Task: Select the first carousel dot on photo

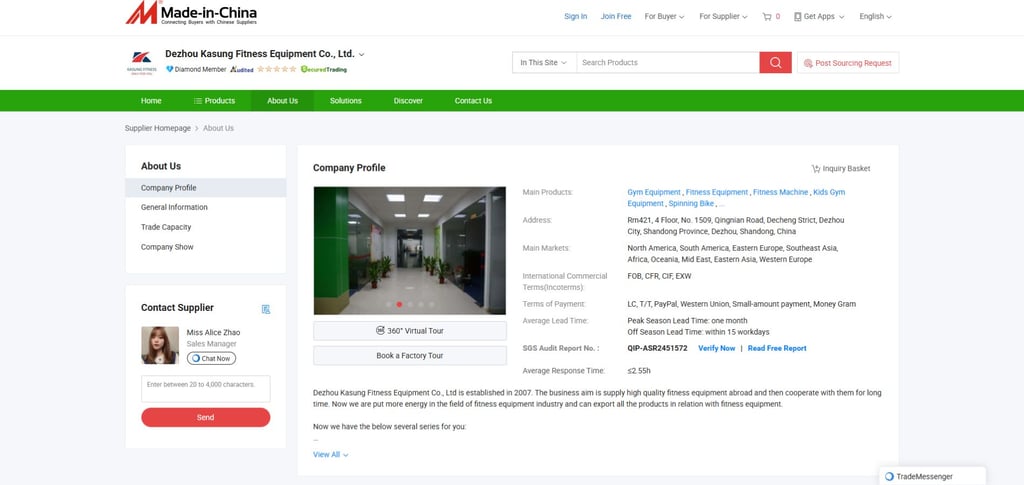Action: pyautogui.click(x=389, y=304)
